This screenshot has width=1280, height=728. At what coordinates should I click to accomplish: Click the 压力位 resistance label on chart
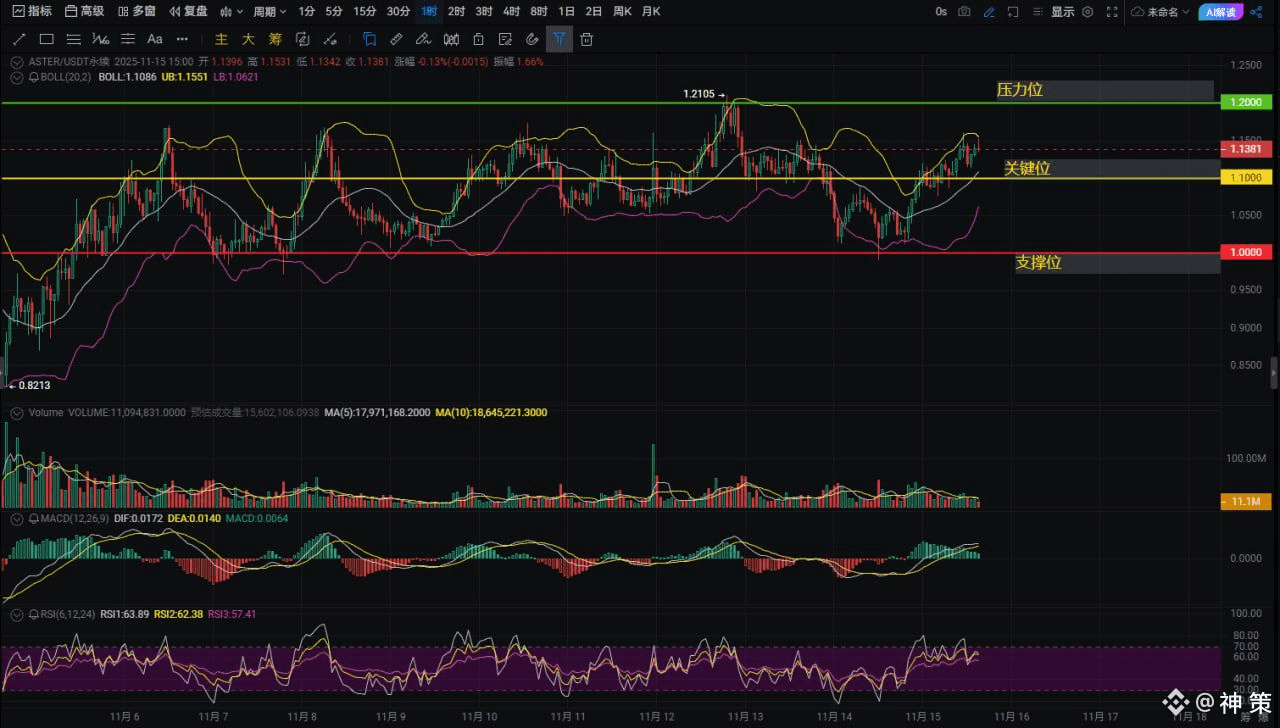click(1020, 90)
